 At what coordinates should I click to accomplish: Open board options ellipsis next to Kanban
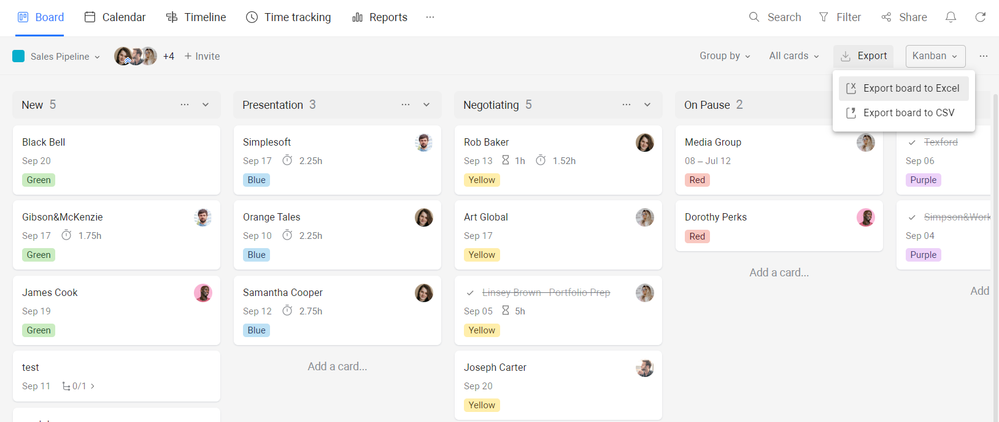(x=983, y=56)
